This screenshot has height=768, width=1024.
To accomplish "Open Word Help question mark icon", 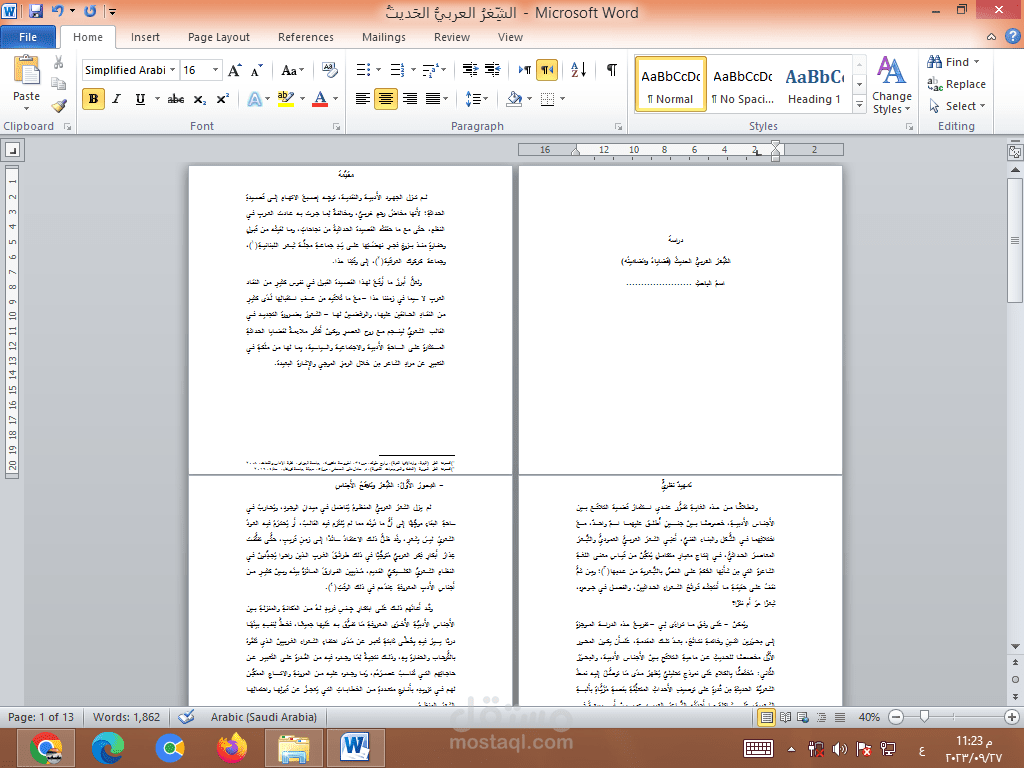I will click(1013, 37).
